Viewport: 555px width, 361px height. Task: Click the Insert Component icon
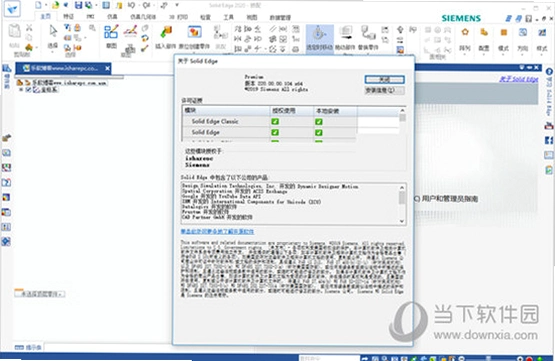coord(166,32)
